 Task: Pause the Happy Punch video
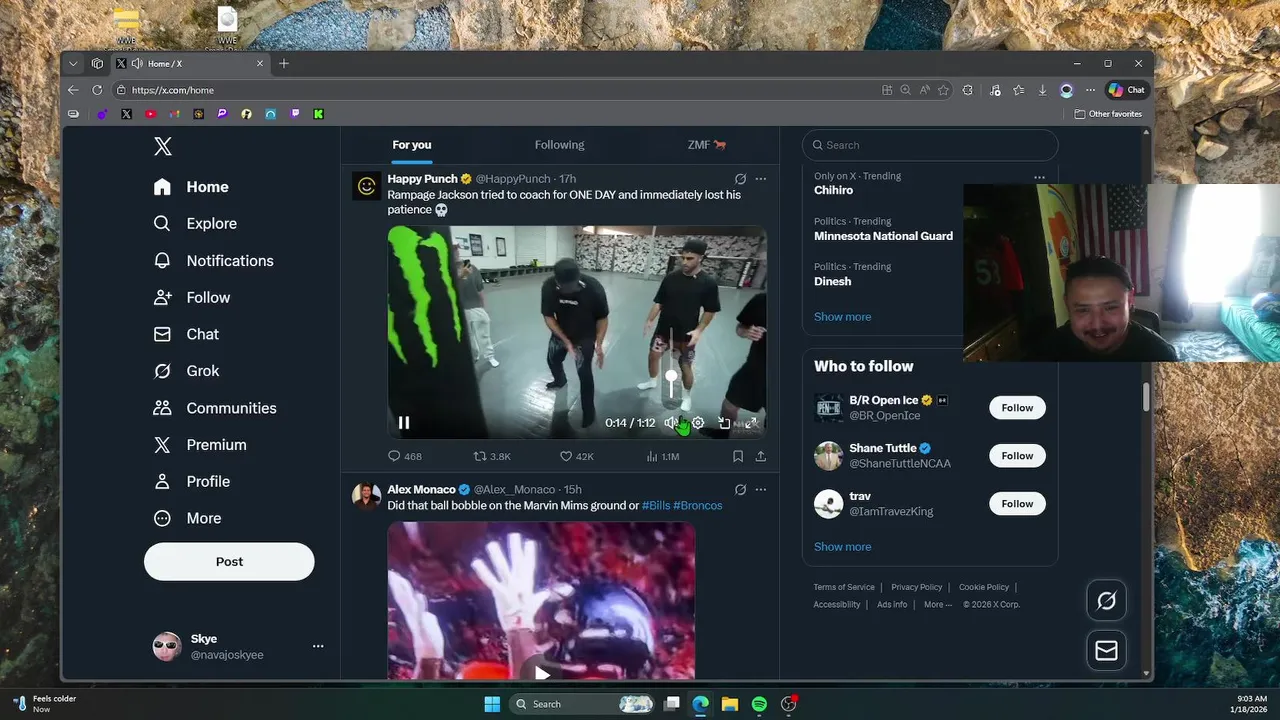(x=404, y=423)
